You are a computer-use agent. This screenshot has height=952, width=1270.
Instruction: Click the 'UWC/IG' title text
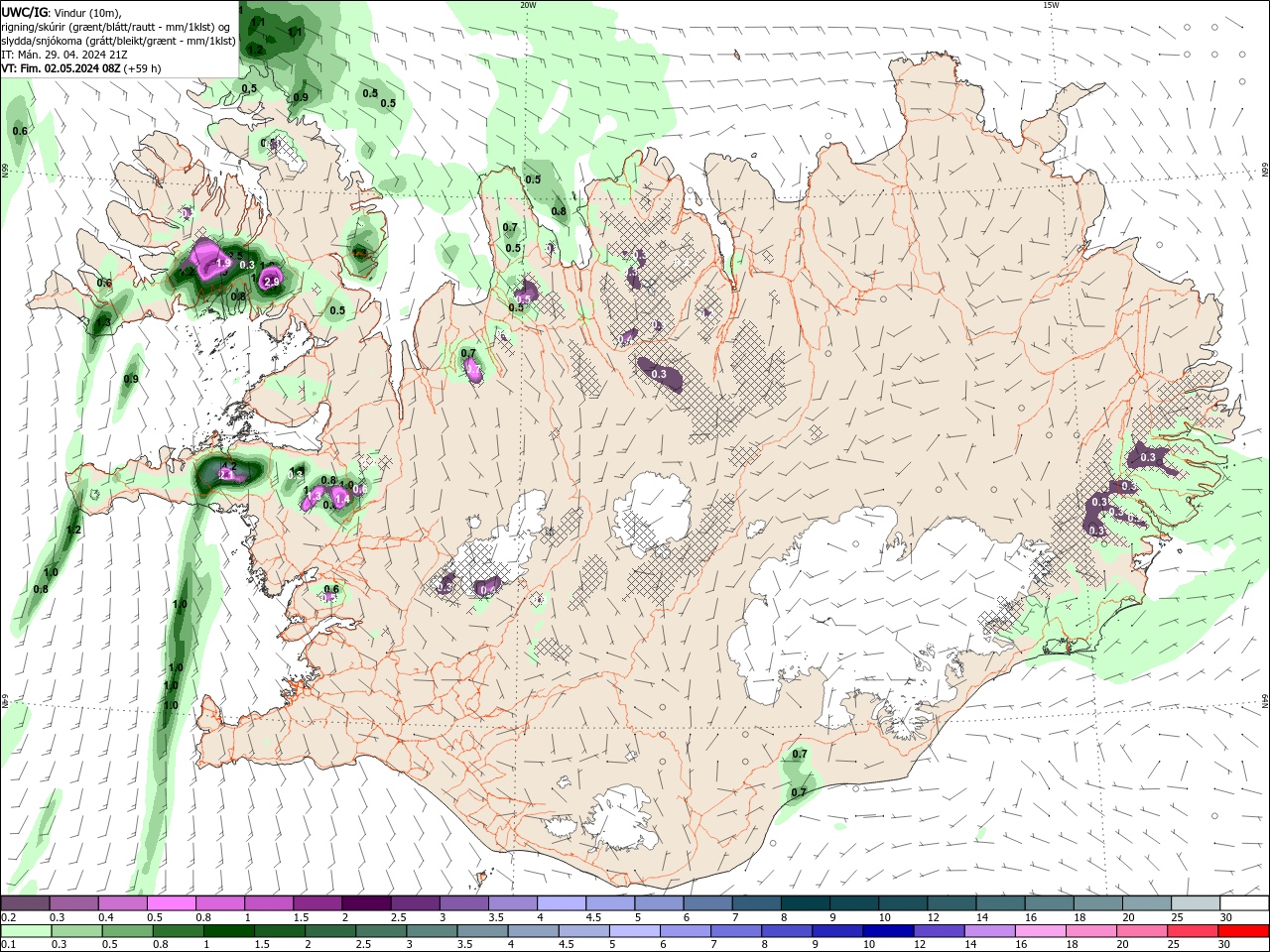[24, 12]
